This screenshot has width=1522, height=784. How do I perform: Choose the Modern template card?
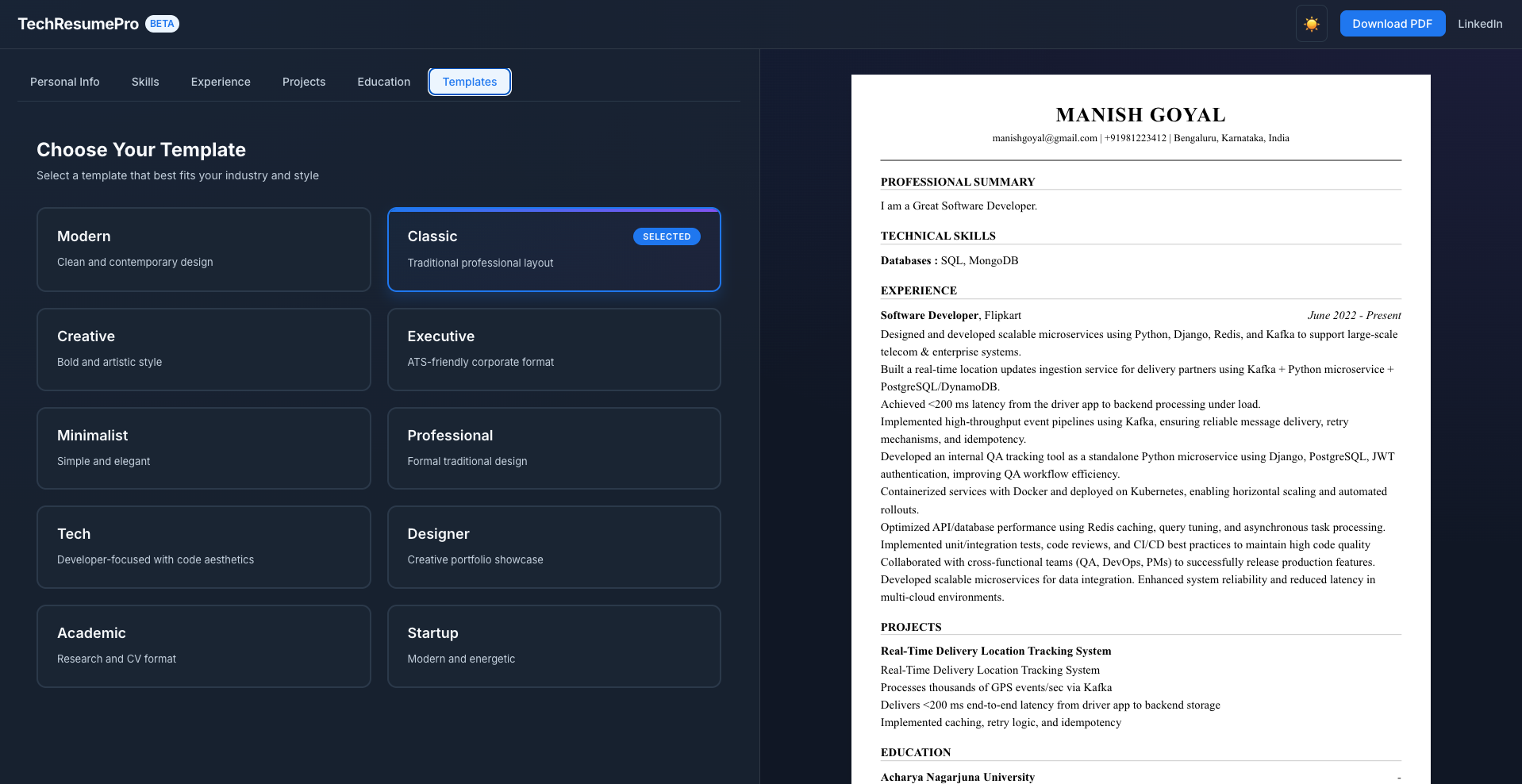tap(204, 249)
